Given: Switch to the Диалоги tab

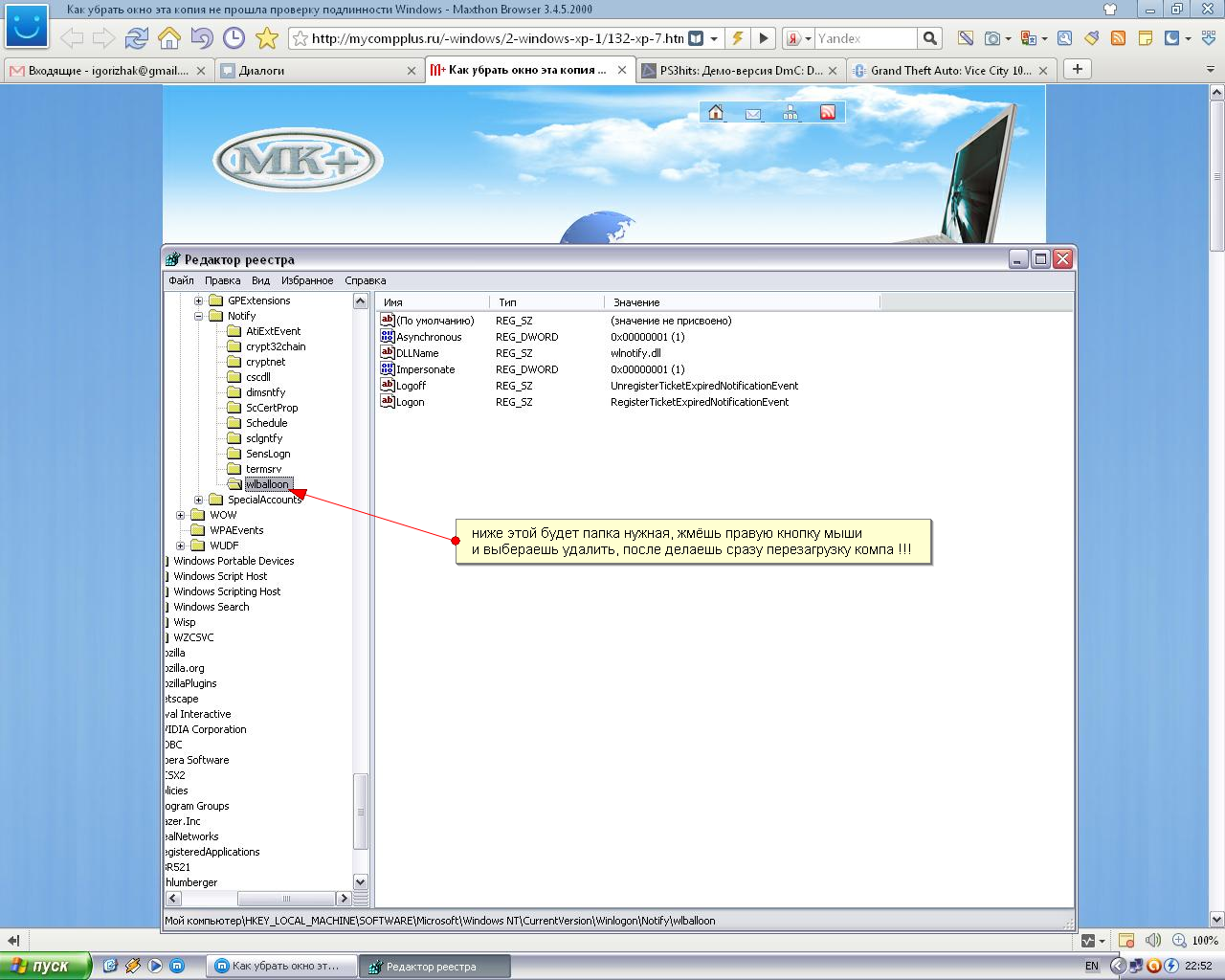Looking at the screenshot, I should (x=318, y=70).
